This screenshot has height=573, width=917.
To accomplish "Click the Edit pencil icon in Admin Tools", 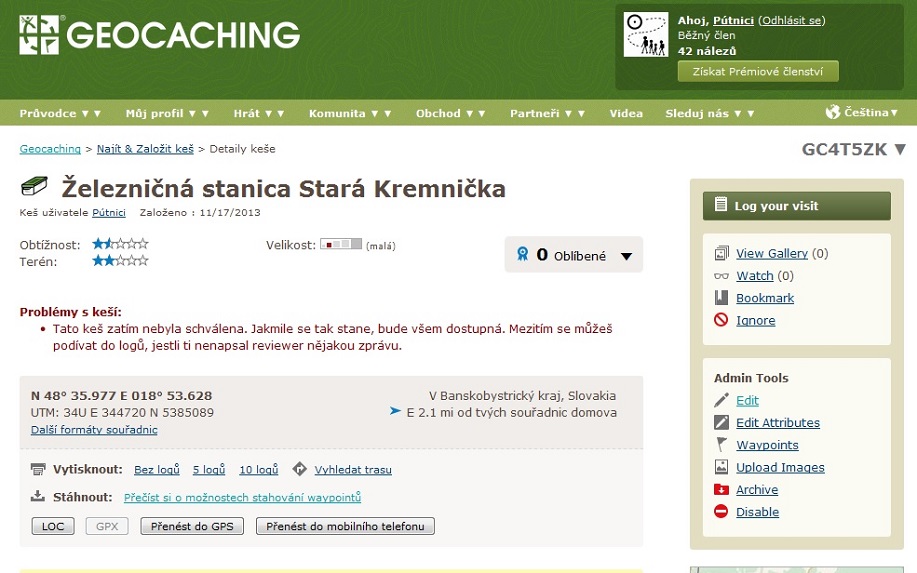I will click(721, 401).
